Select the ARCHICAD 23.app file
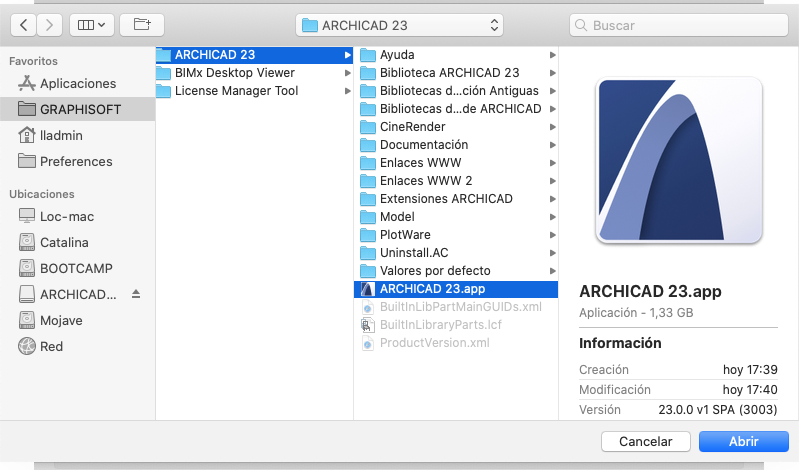The image size is (800, 470). [x=456, y=289]
